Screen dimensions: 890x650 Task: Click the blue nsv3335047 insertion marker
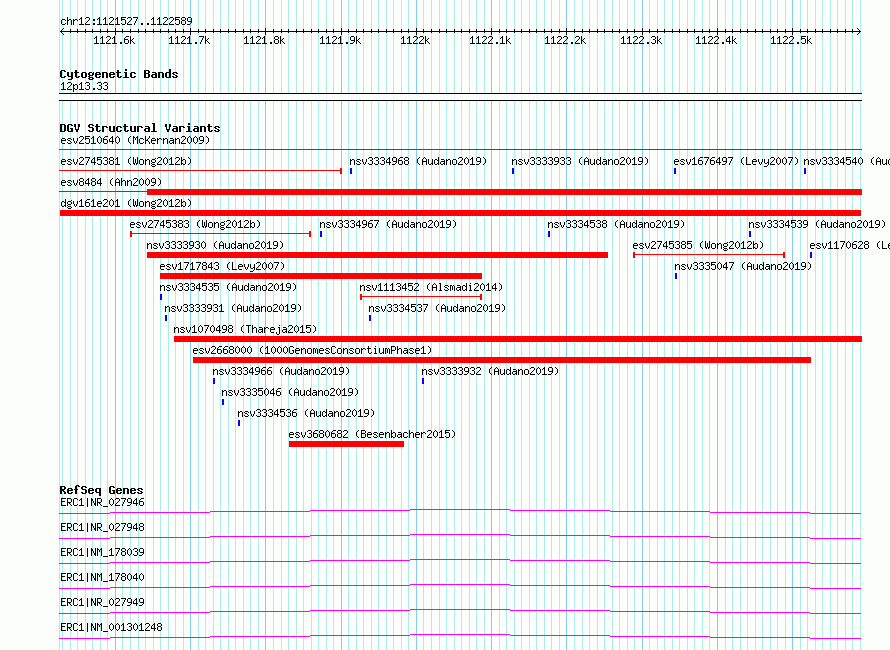pyautogui.click(x=676, y=276)
